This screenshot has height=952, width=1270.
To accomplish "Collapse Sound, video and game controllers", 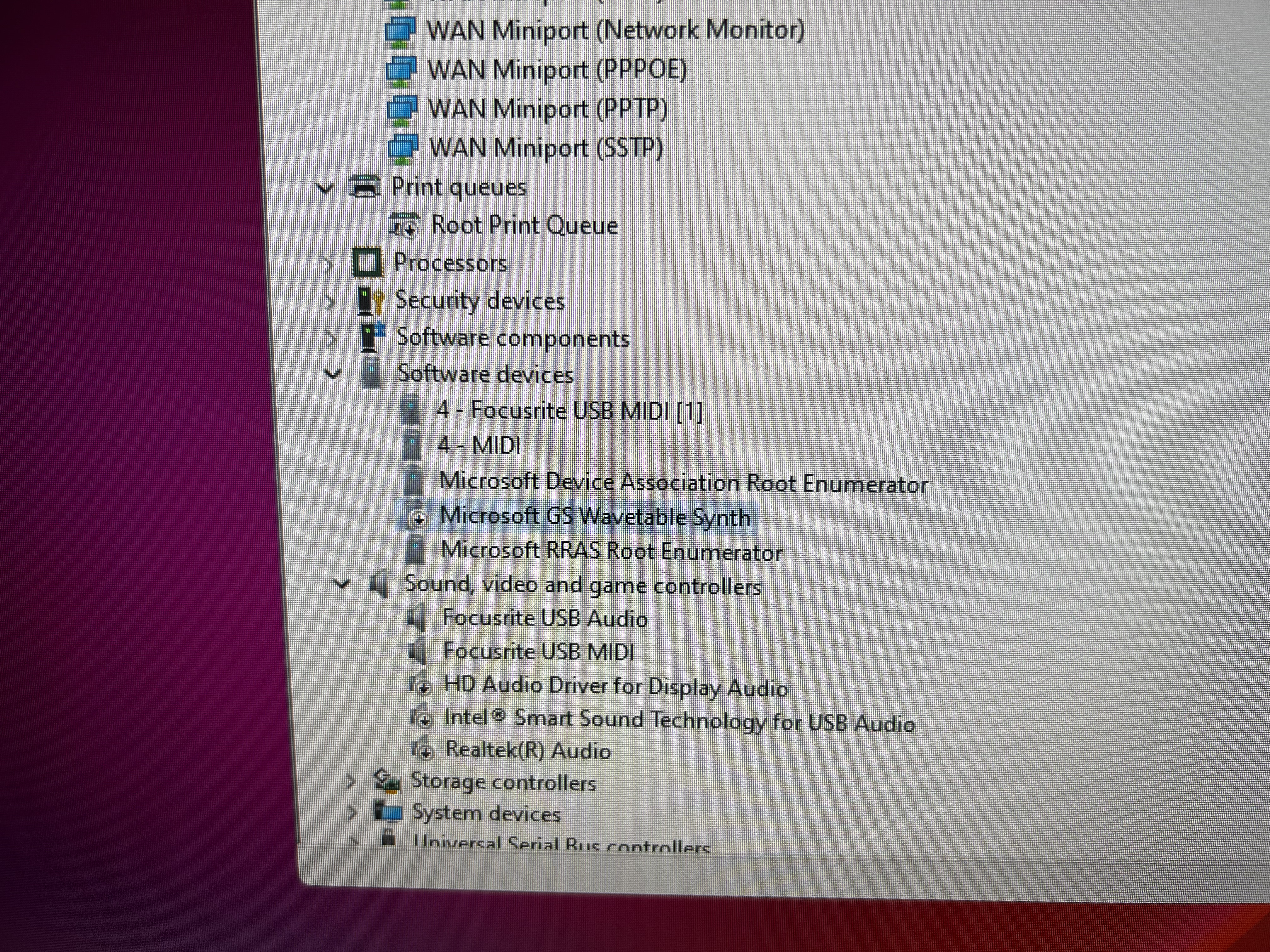I will [341, 584].
